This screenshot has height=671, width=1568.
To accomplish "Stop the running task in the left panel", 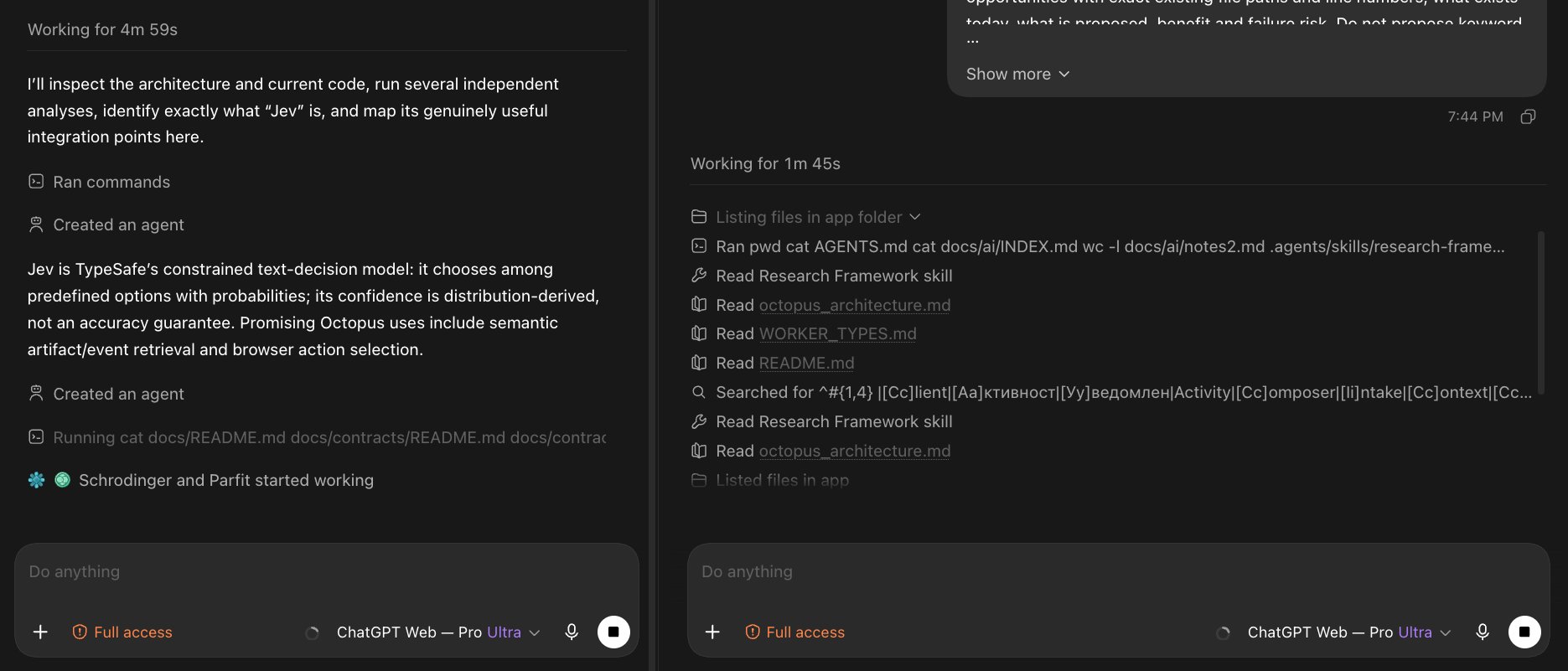I will click(x=613, y=632).
